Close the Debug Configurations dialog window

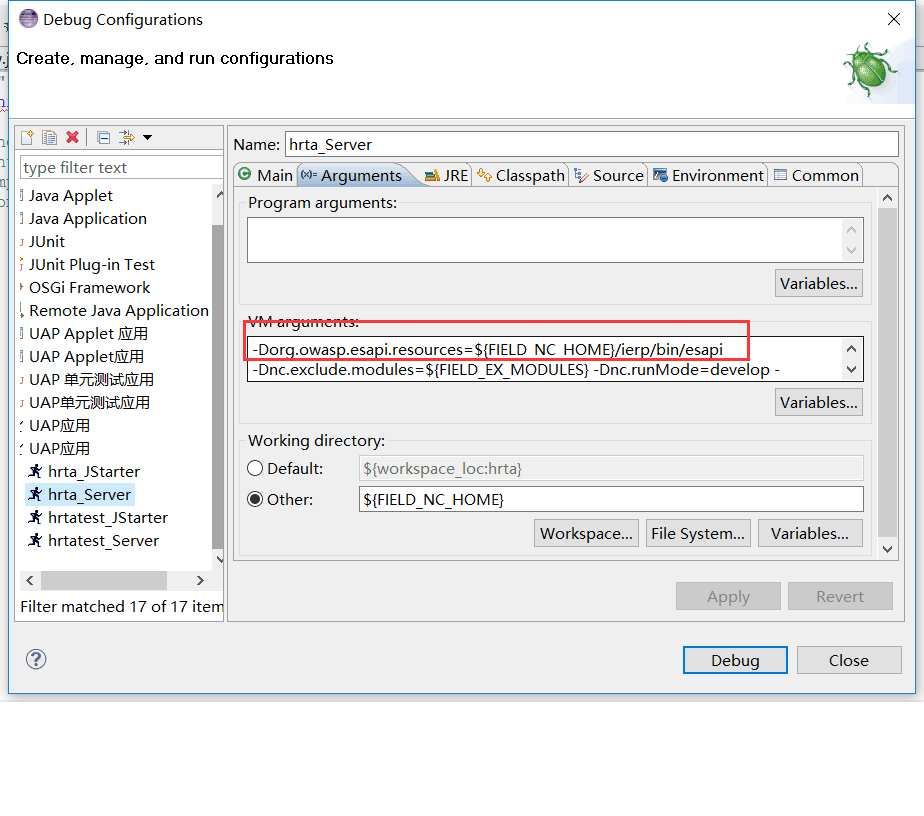[894, 19]
